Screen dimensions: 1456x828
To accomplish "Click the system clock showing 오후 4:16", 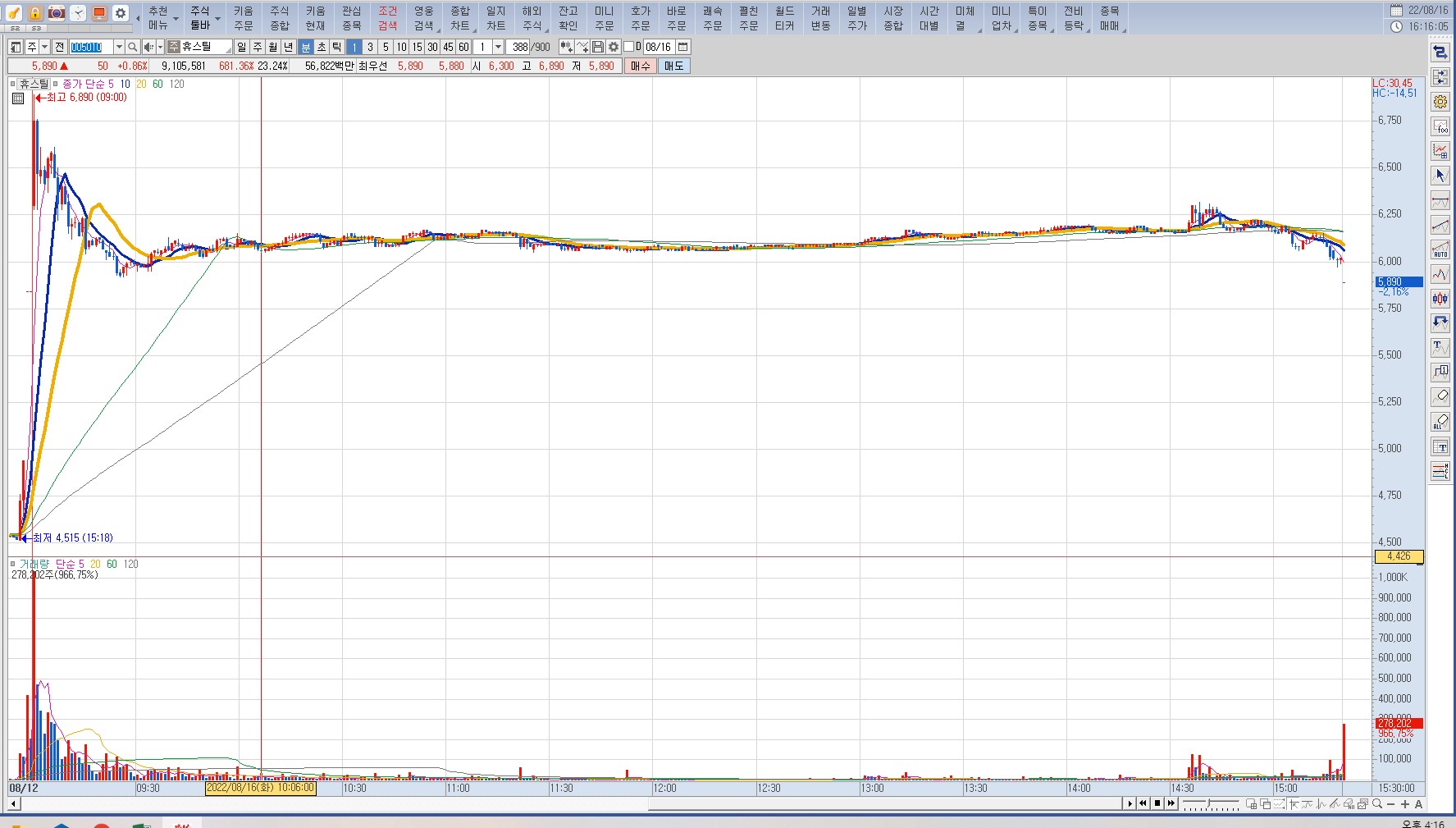I will [1423, 823].
